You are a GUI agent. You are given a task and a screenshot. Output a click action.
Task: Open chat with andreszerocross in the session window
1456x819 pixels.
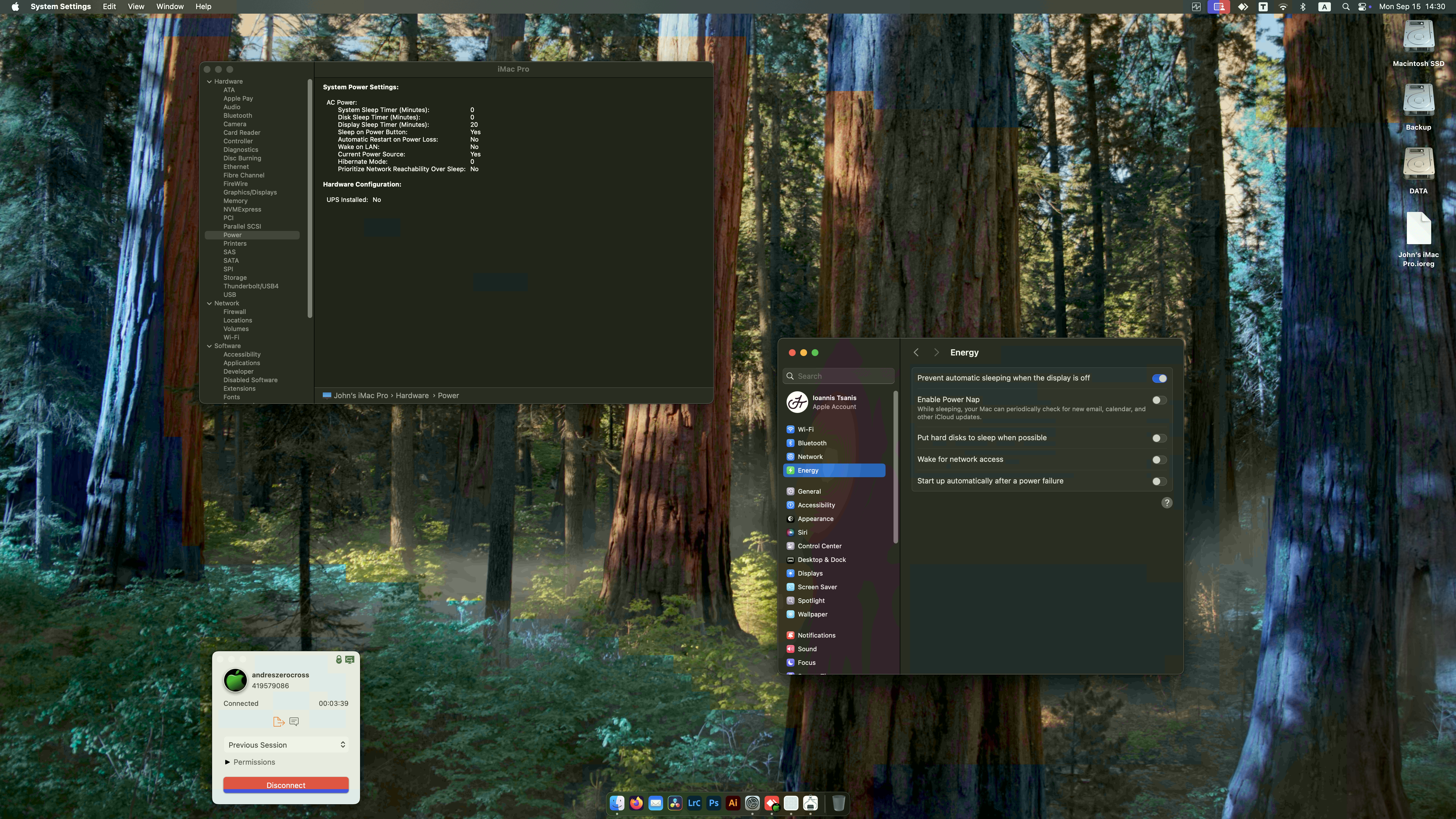(293, 721)
